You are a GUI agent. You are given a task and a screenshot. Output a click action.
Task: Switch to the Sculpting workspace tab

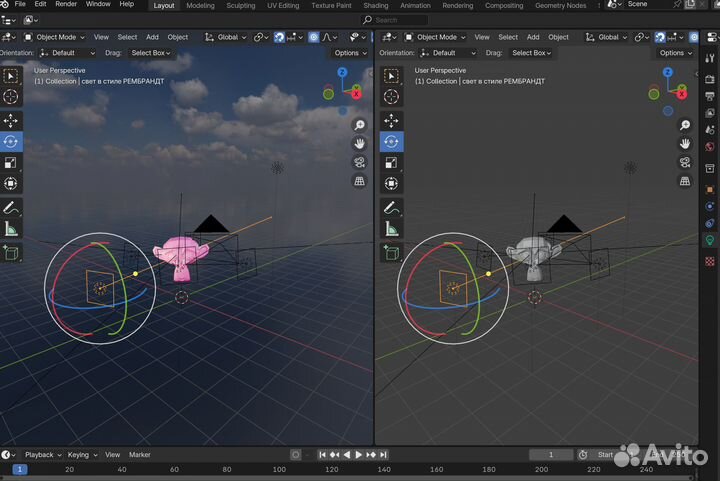tap(240, 5)
